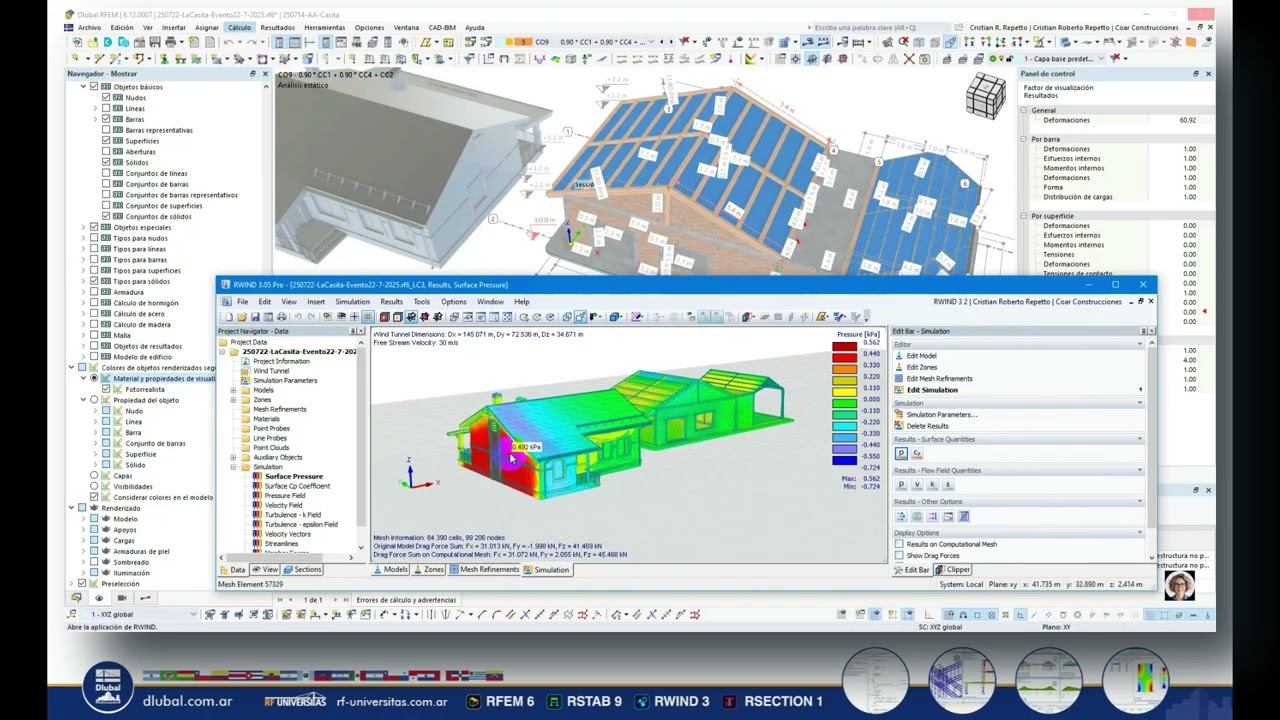Select Streamlines in Project Navigator
This screenshot has width=1280, height=720.
(x=281, y=543)
